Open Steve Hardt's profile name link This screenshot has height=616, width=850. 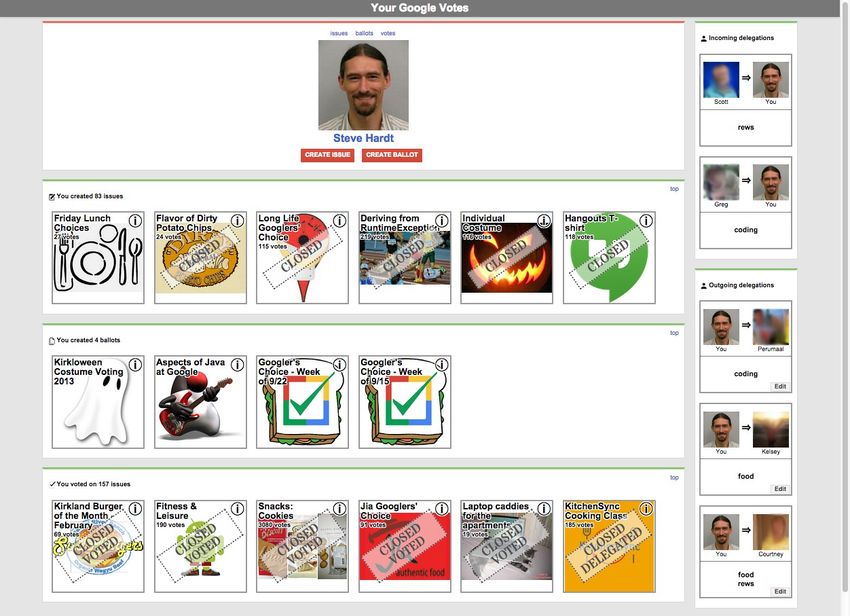click(363, 138)
